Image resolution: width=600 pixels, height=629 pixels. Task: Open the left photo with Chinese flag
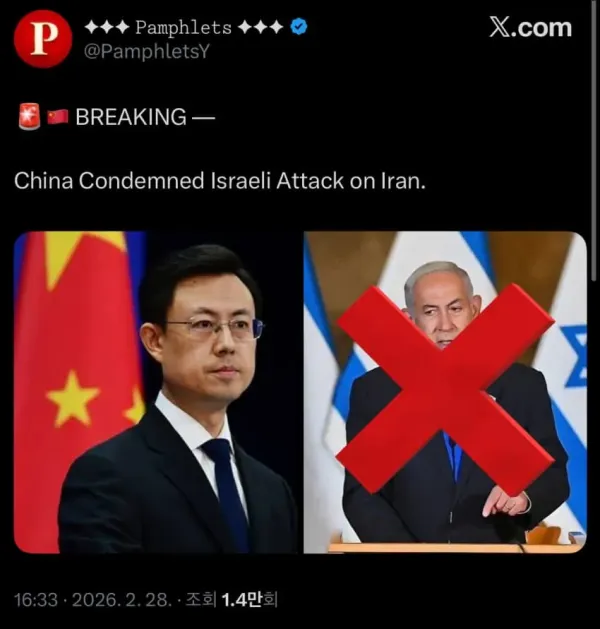tap(156, 392)
